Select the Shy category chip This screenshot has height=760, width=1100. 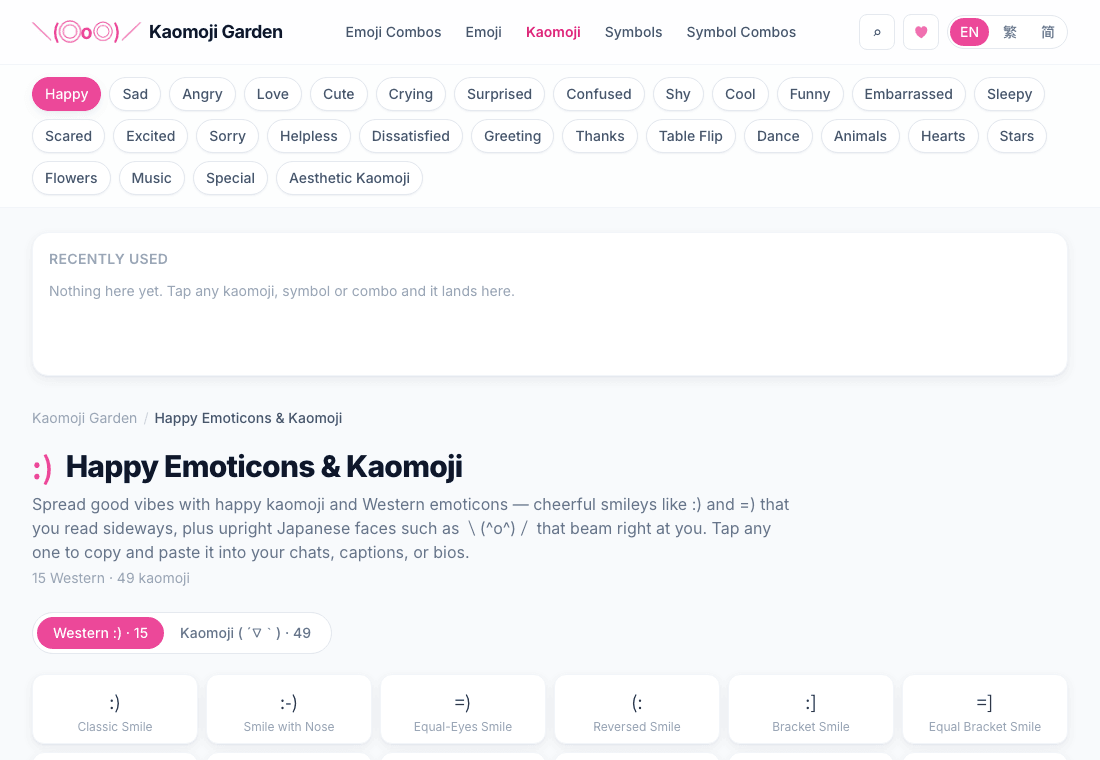tap(678, 94)
